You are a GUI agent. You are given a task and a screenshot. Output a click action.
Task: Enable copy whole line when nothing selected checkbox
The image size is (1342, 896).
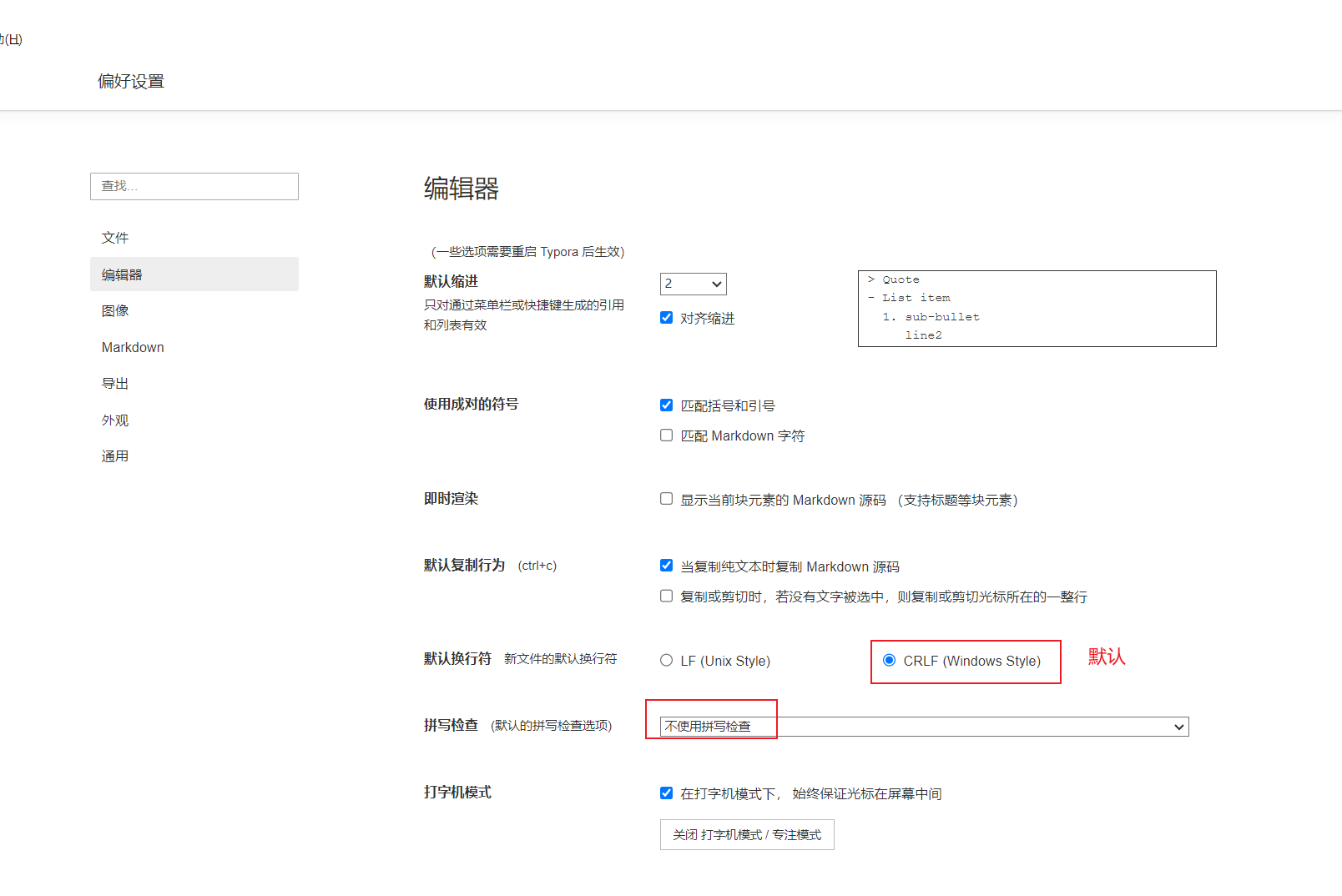click(x=666, y=596)
